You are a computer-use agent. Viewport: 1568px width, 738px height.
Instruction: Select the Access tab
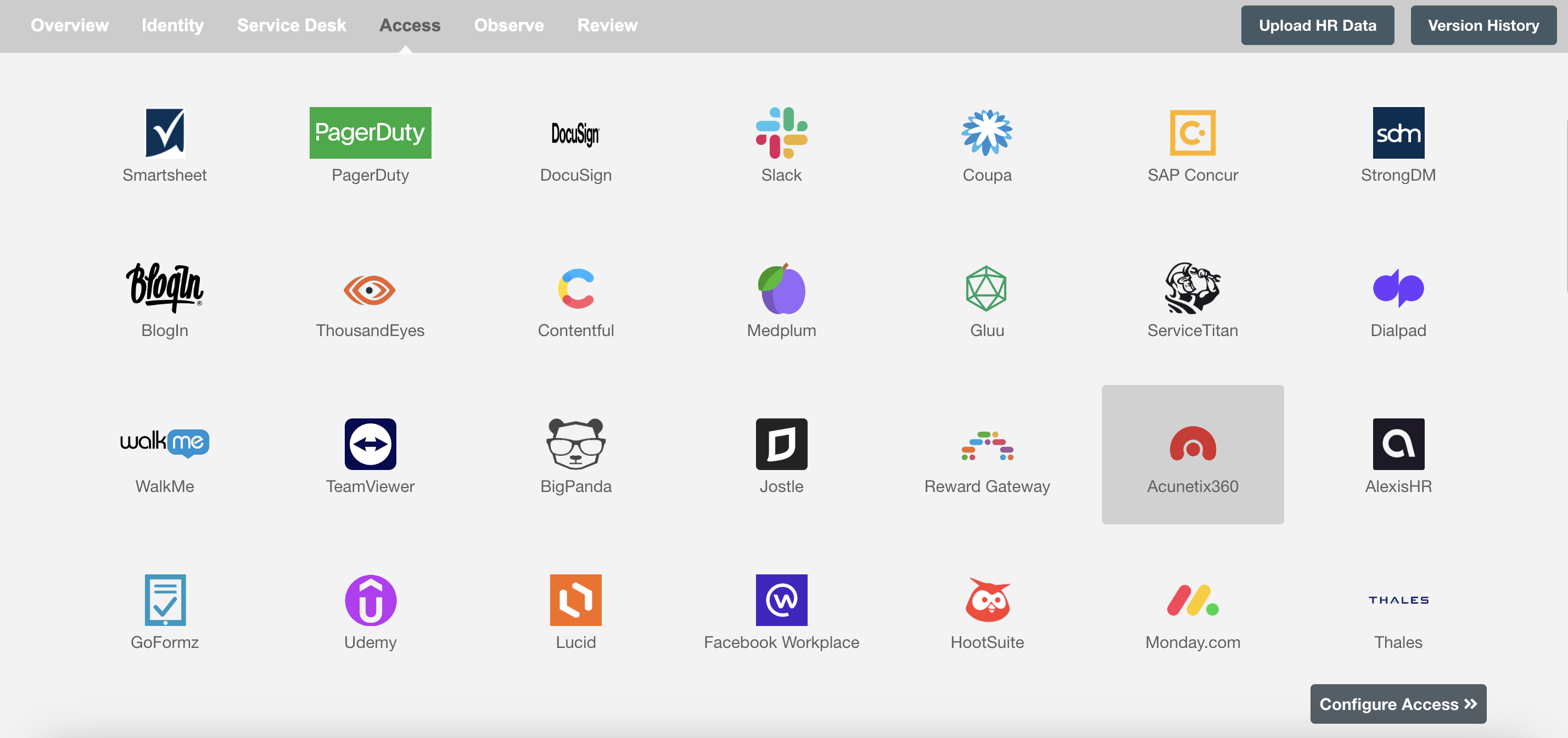click(410, 25)
